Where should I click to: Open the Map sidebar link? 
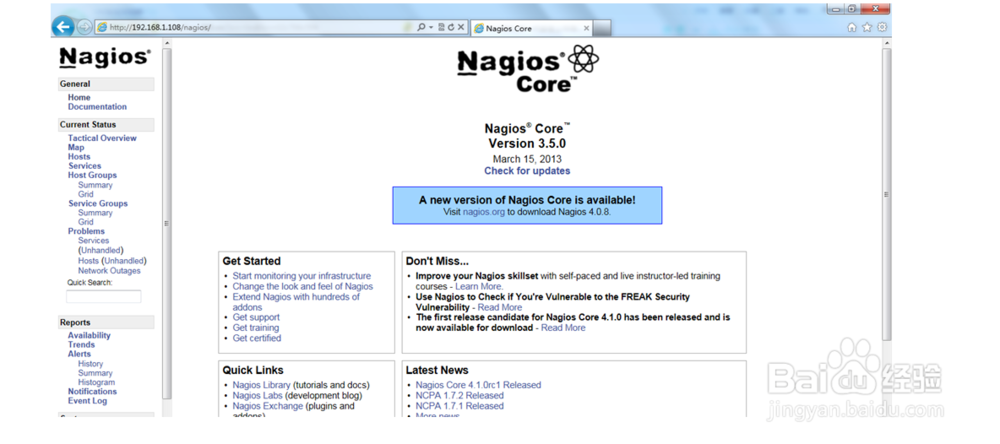76,147
